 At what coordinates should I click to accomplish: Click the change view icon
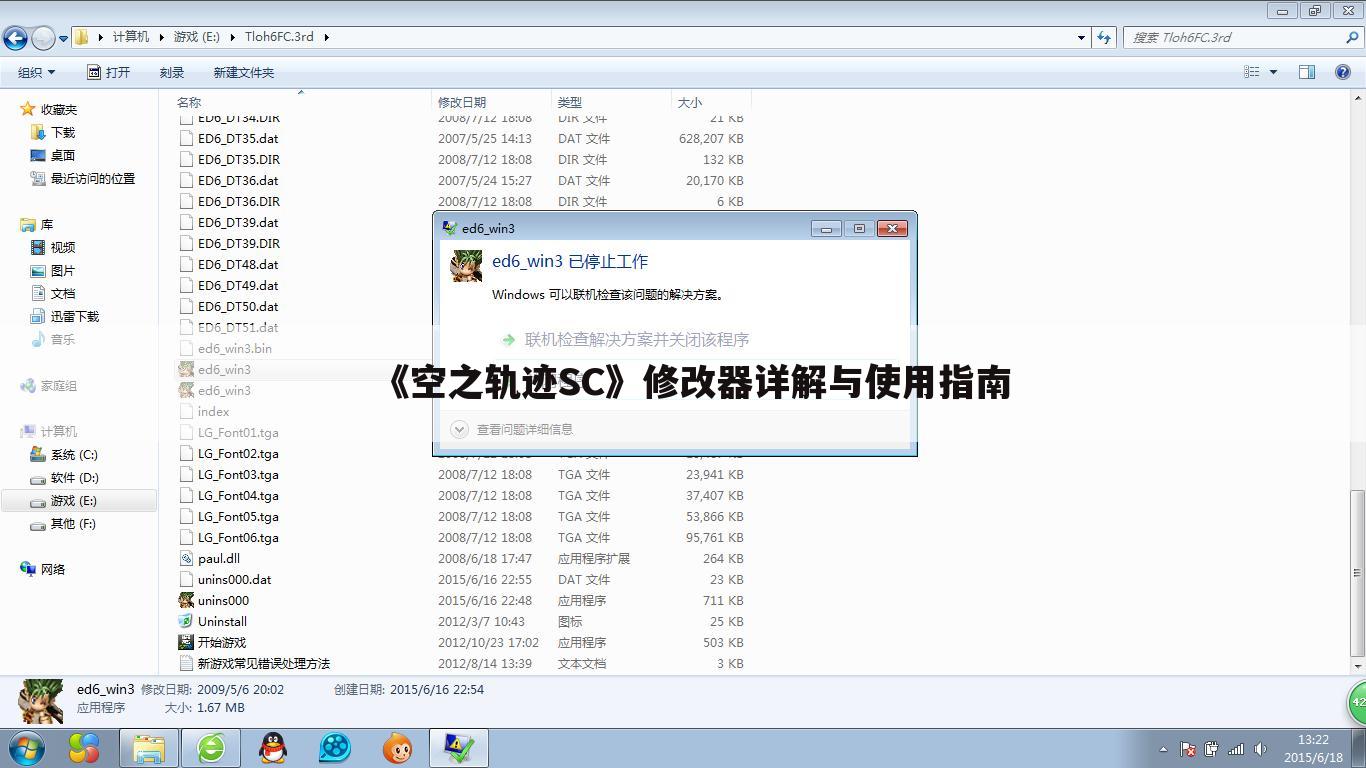1251,72
